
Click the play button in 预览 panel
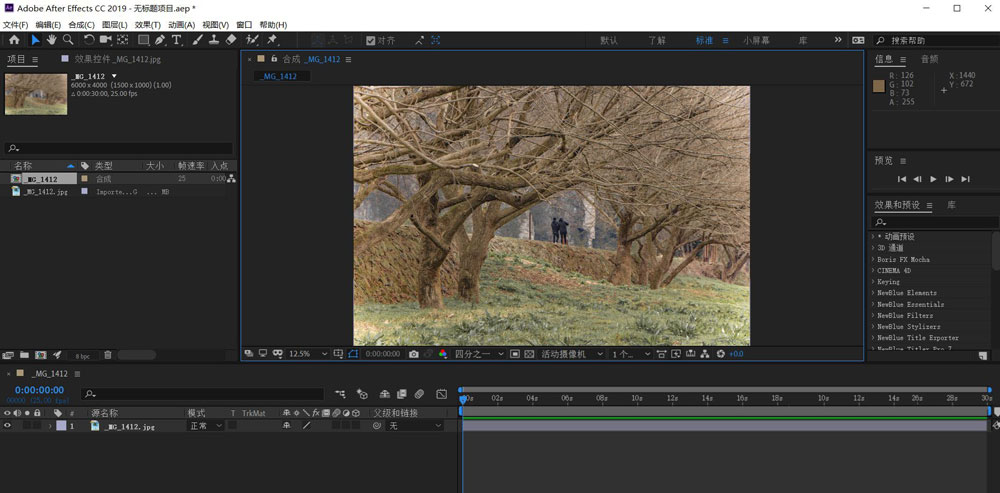[933, 179]
